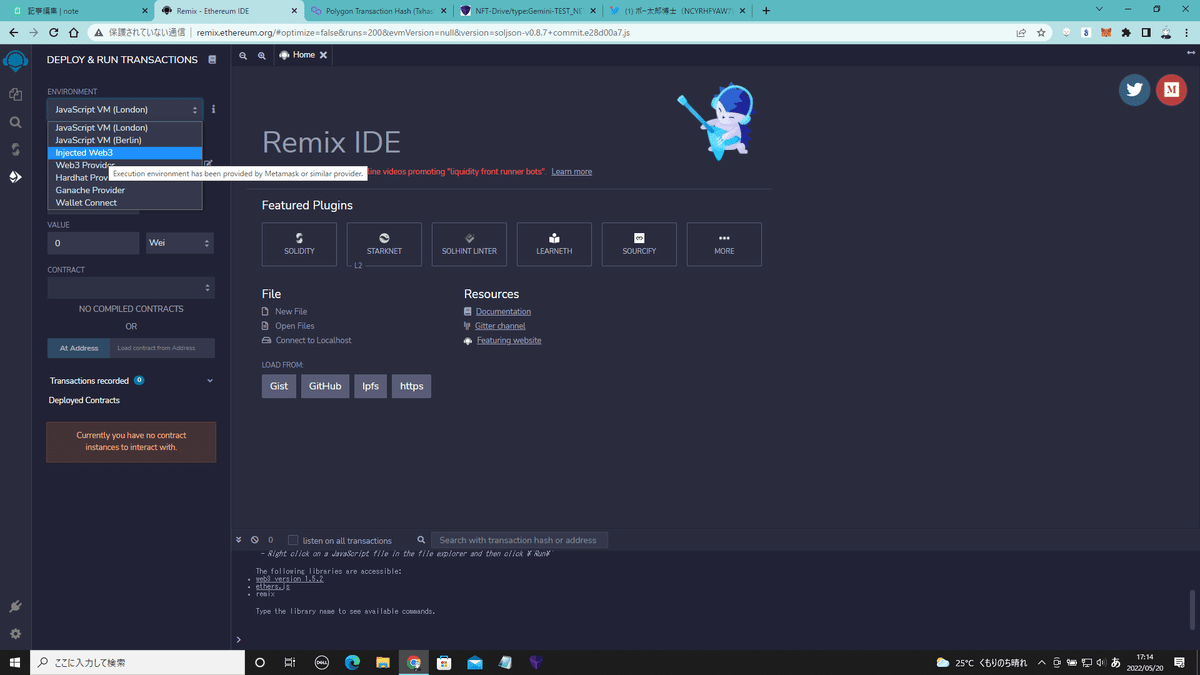Image resolution: width=1200 pixels, height=675 pixels.
Task: Open the LearnEth plugin
Action: point(554,244)
